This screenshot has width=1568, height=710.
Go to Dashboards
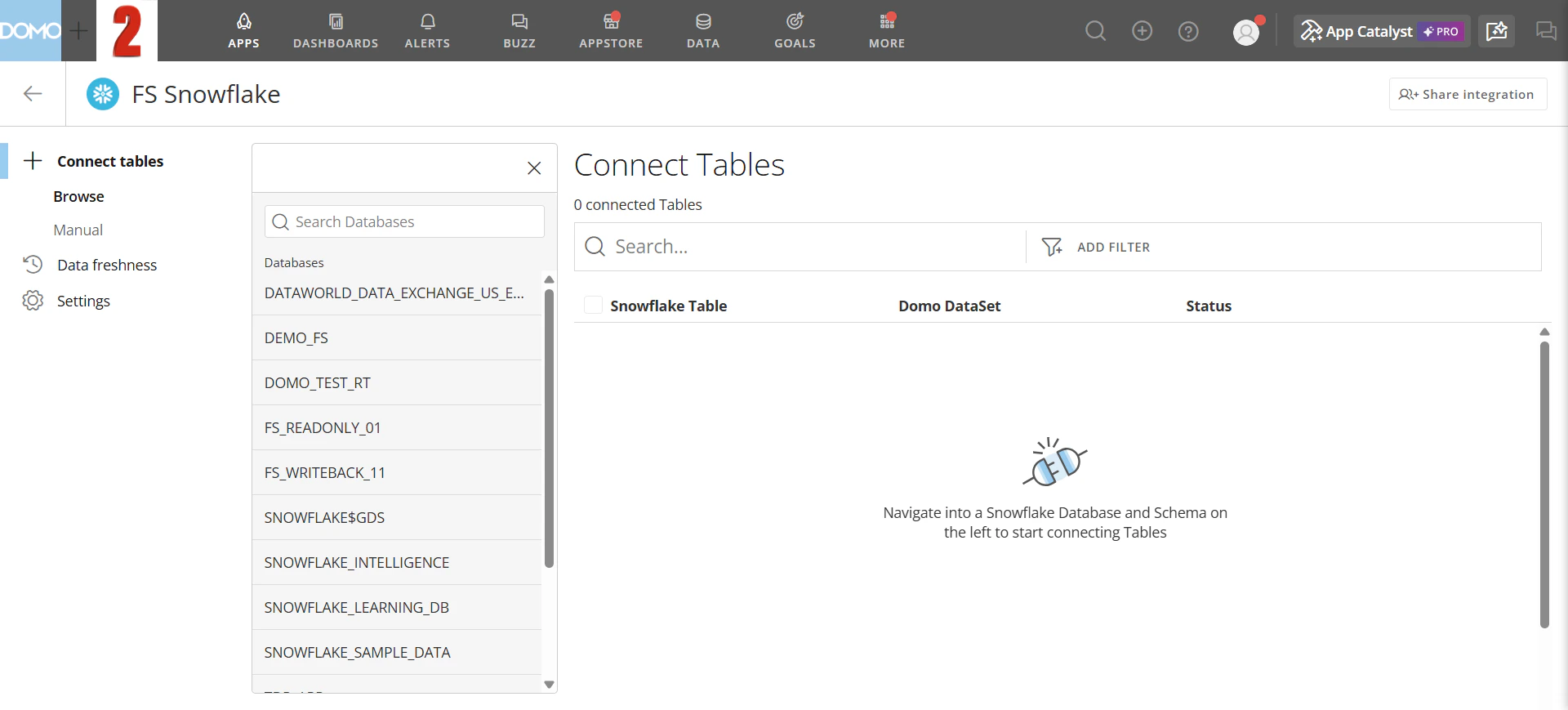click(336, 31)
